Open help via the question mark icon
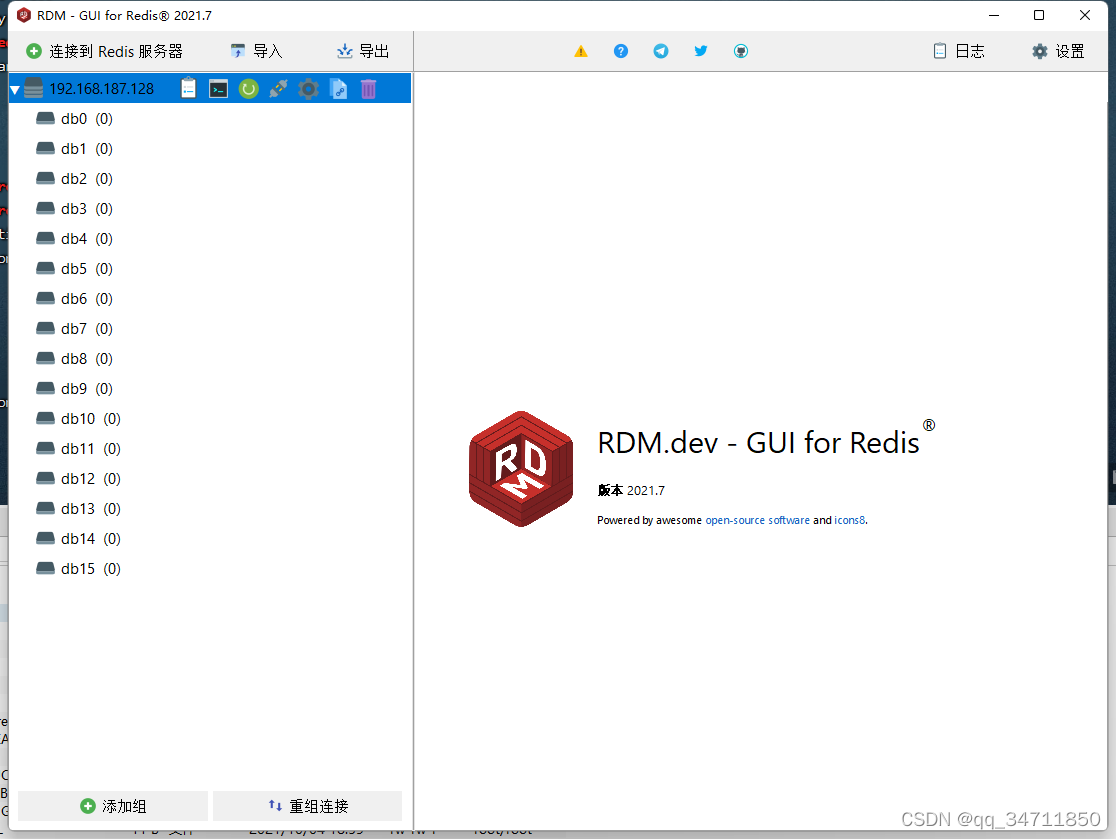Viewport: 1116px width, 839px height. tap(621, 50)
